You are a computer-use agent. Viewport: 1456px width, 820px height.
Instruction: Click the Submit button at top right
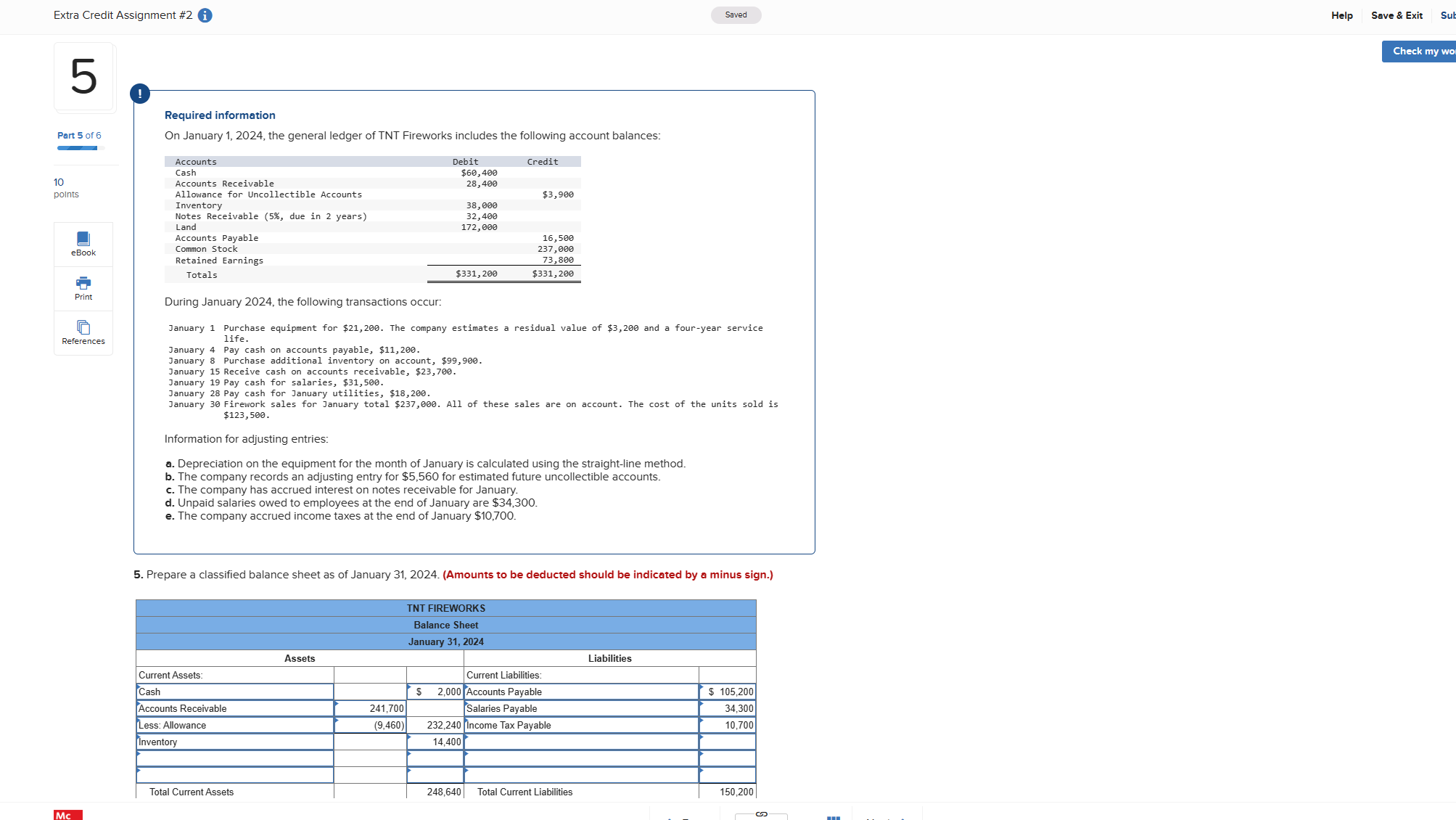[1448, 15]
